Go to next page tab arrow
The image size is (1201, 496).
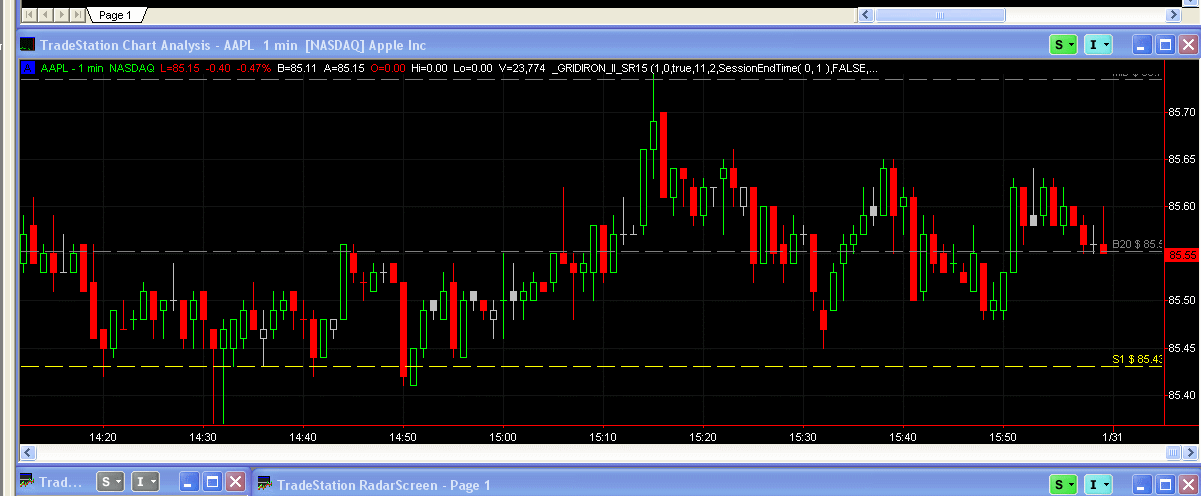(x=61, y=15)
